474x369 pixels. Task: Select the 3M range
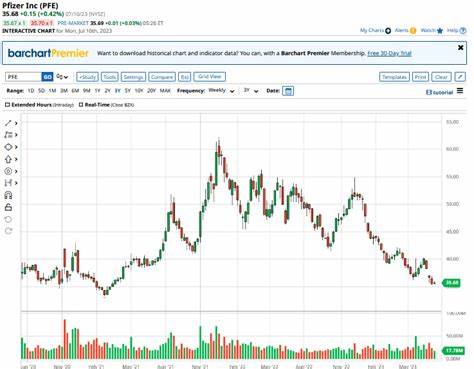click(x=64, y=91)
